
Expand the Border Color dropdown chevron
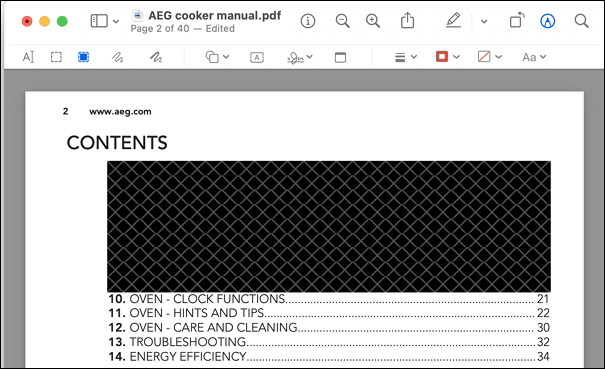coord(456,57)
